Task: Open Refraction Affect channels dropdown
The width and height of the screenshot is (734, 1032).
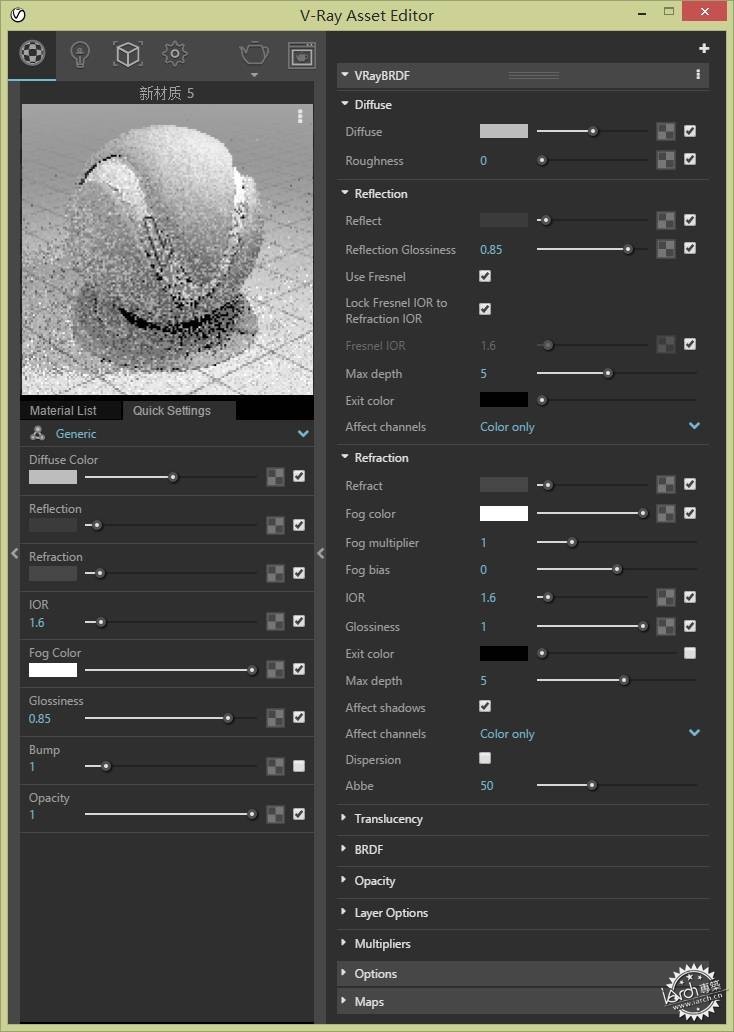Action: pyautogui.click(x=695, y=733)
